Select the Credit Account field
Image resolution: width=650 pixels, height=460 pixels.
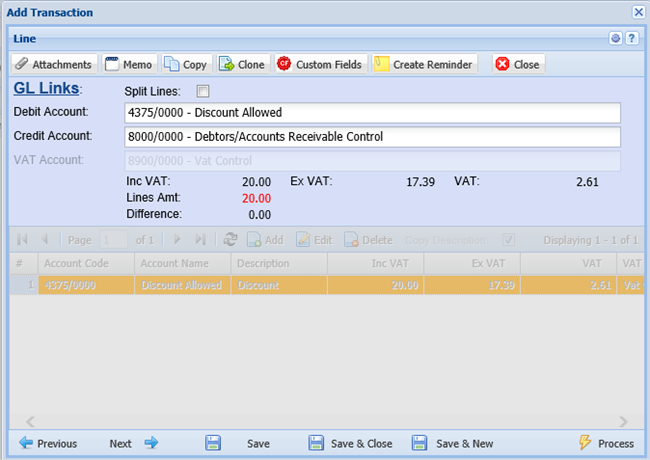click(x=372, y=136)
